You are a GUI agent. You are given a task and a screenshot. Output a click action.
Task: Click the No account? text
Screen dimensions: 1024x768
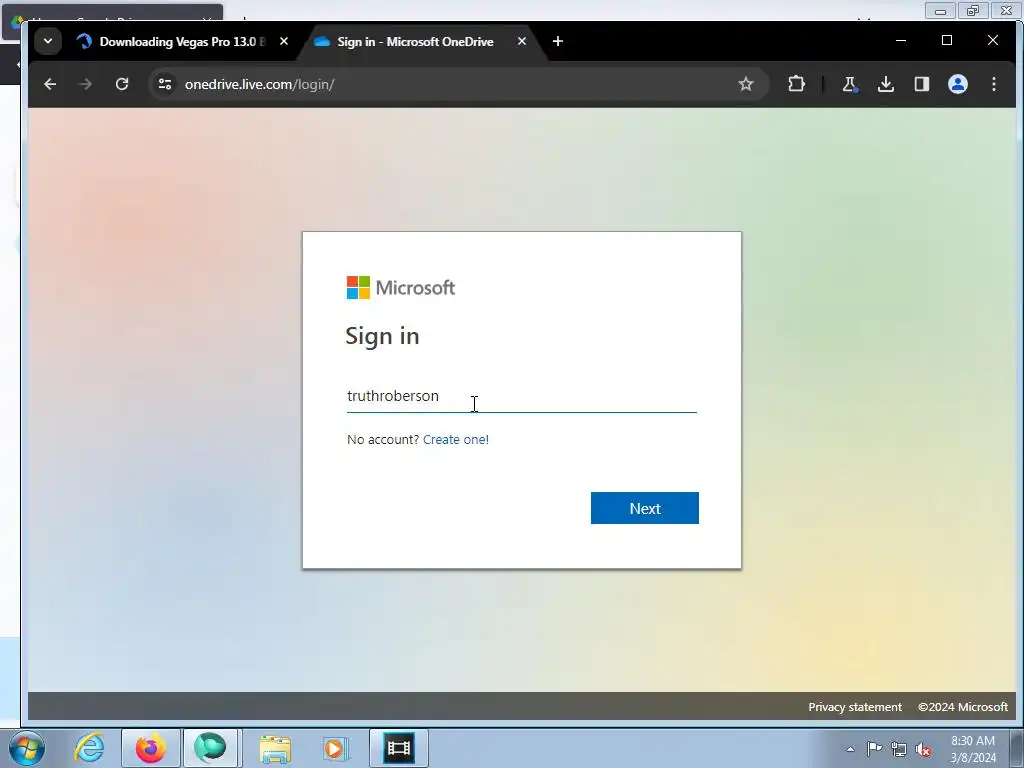pyautogui.click(x=383, y=440)
